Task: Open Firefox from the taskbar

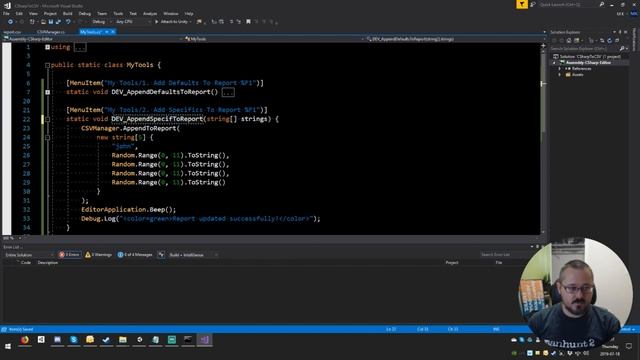Action: [25, 340]
